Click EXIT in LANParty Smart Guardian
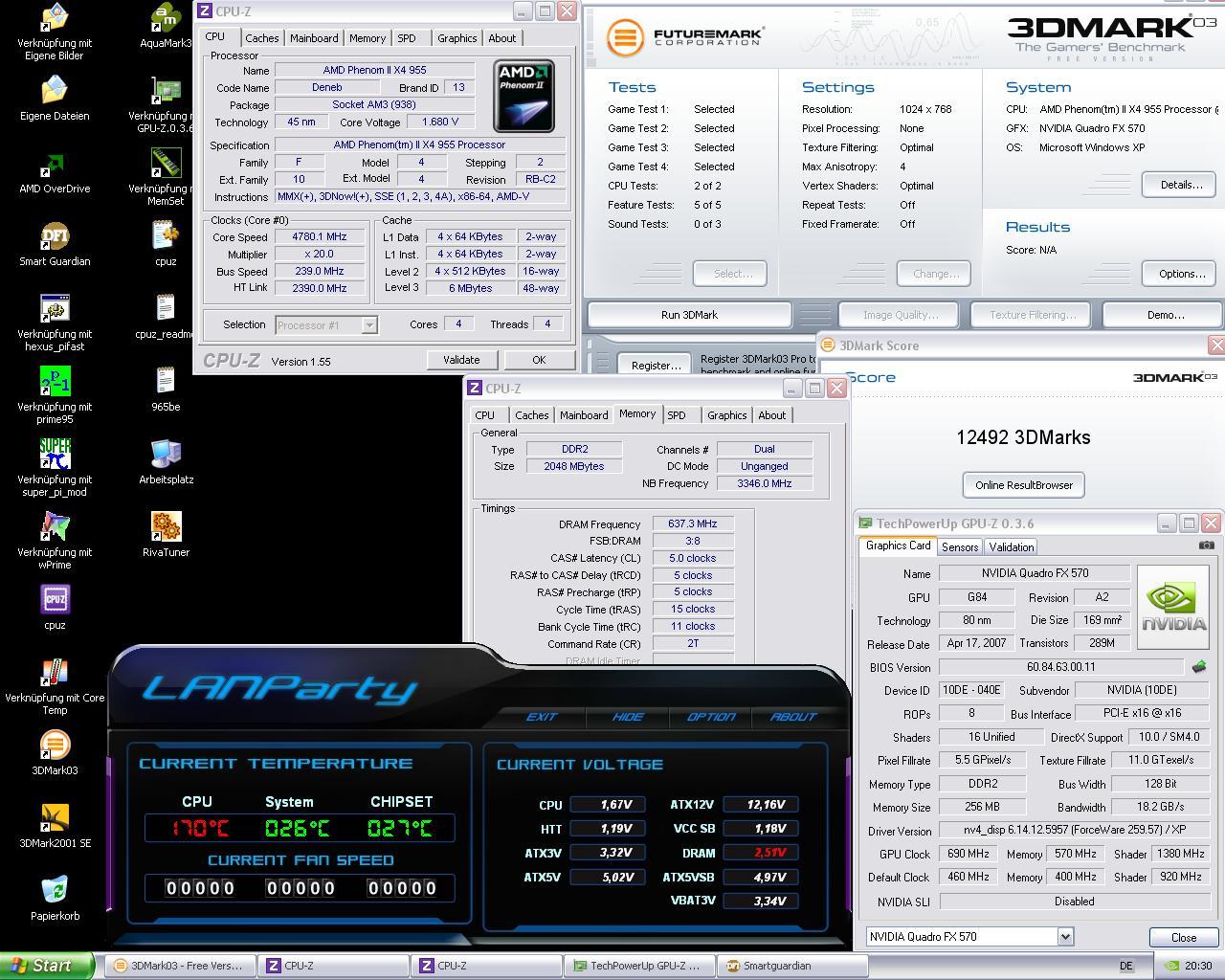The width and height of the screenshot is (1225, 980). click(x=541, y=717)
